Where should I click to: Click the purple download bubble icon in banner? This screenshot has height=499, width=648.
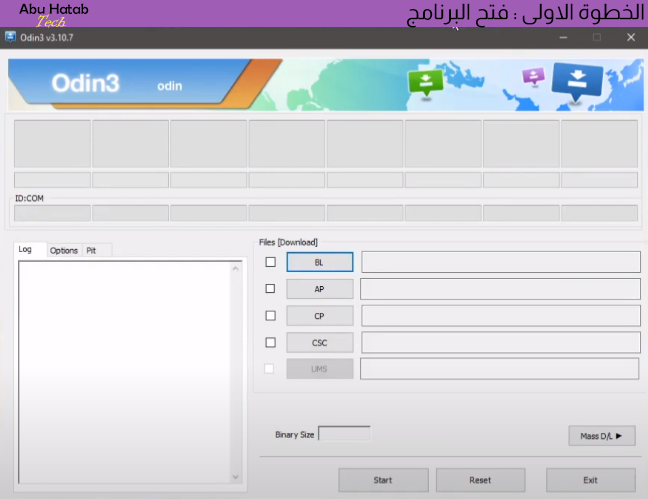(x=533, y=77)
